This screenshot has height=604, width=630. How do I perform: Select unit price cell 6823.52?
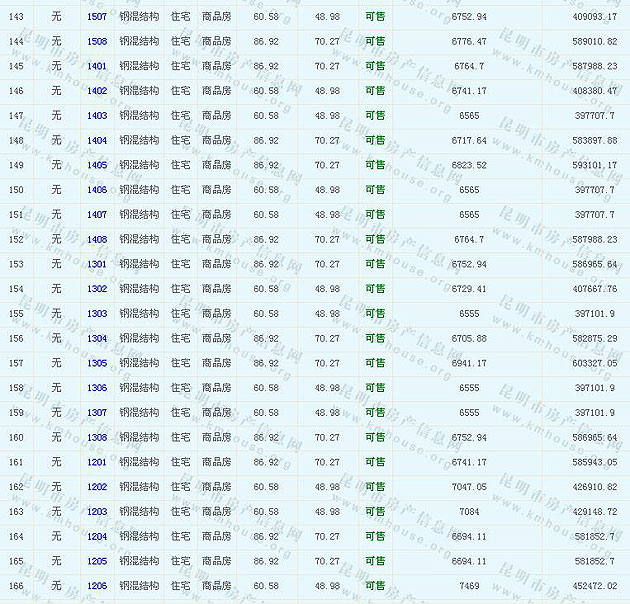tap(469, 165)
